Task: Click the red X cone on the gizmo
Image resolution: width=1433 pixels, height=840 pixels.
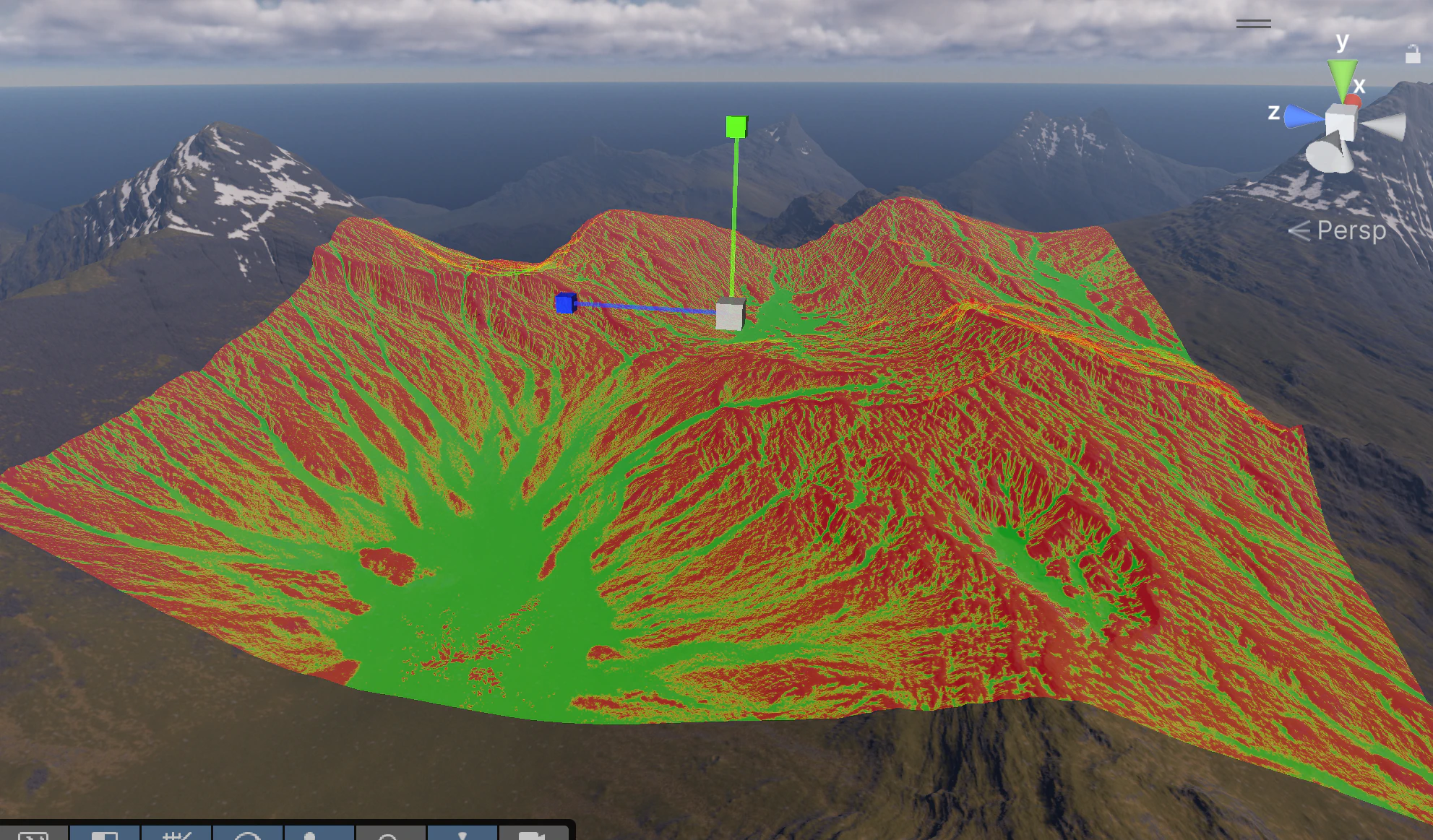Action: (x=1354, y=101)
